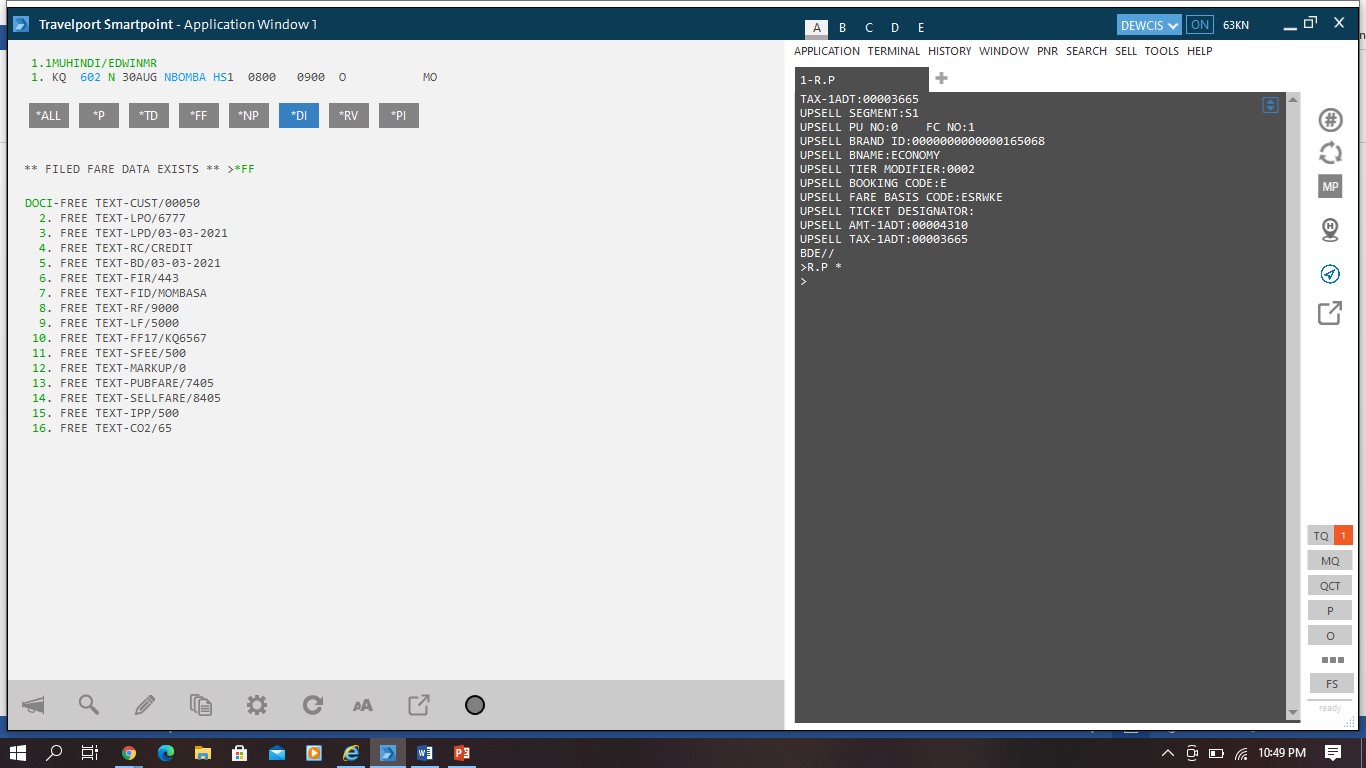Open the magnifier search icon in bottom toolbar
The image size is (1366, 768).
pyautogui.click(x=89, y=705)
